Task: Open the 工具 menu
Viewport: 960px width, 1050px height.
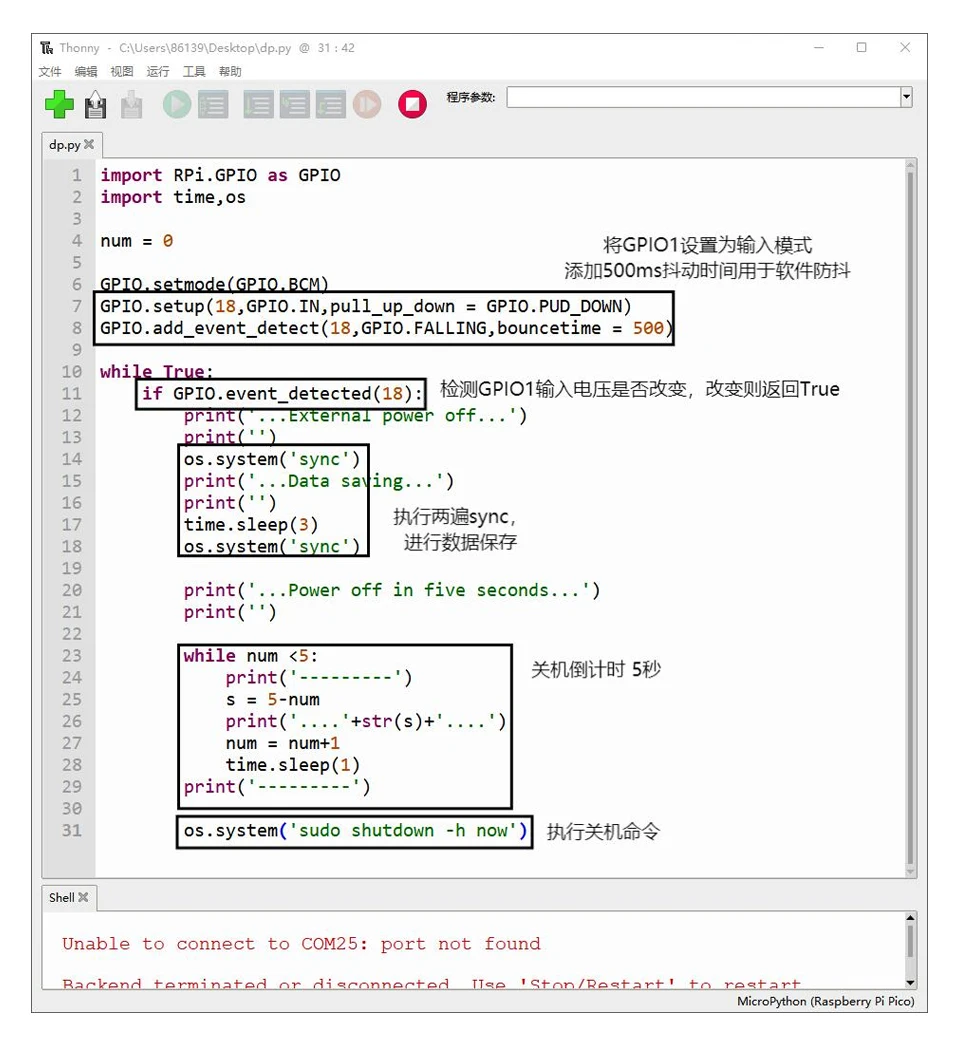Action: tap(194, 72)
